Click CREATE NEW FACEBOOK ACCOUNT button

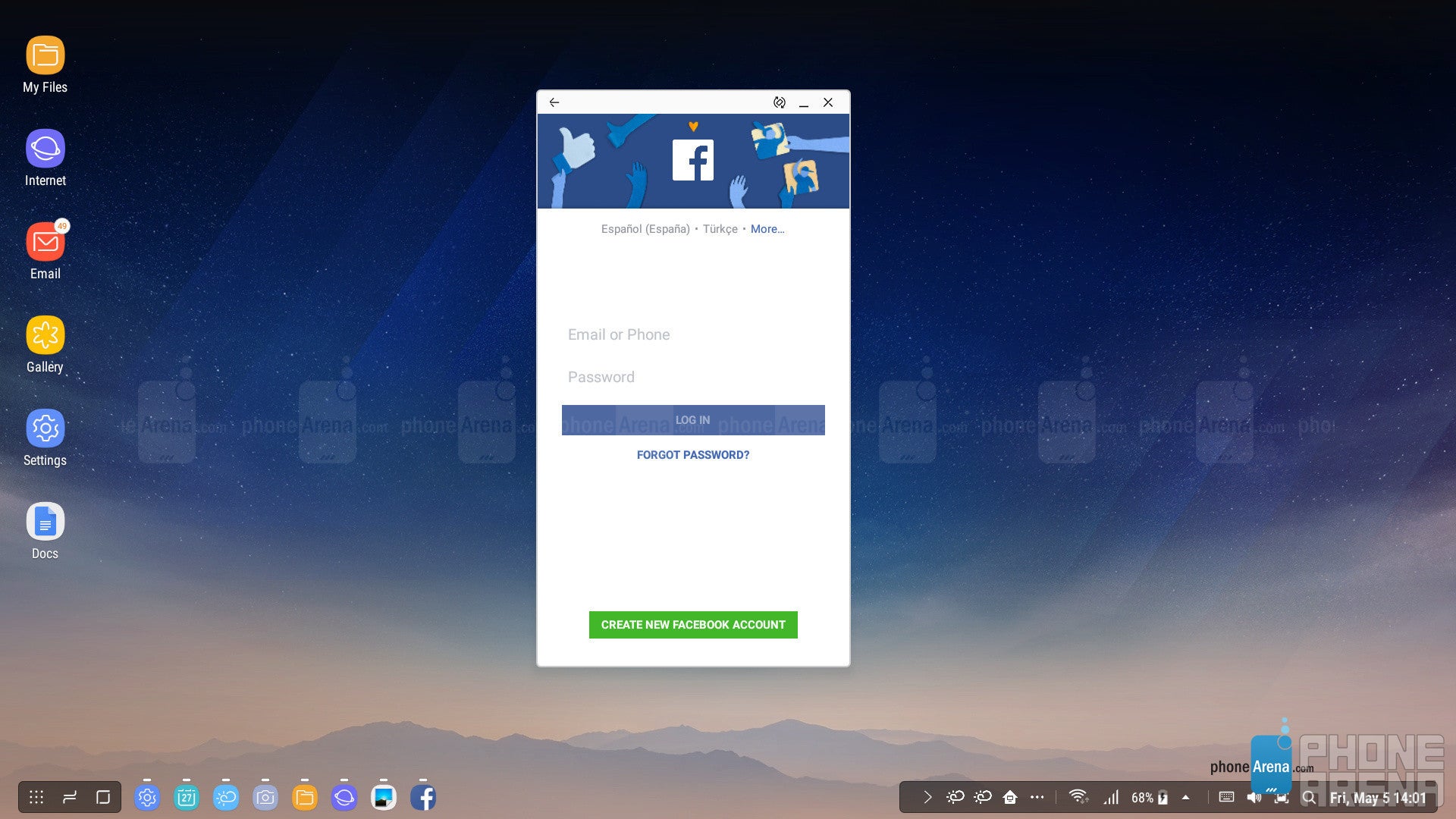pyautogui.click(x=693, y=624)
